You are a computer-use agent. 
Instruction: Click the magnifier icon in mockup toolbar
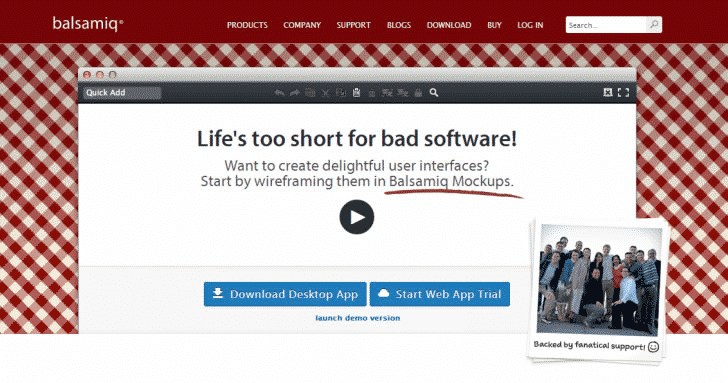point(434,92)
